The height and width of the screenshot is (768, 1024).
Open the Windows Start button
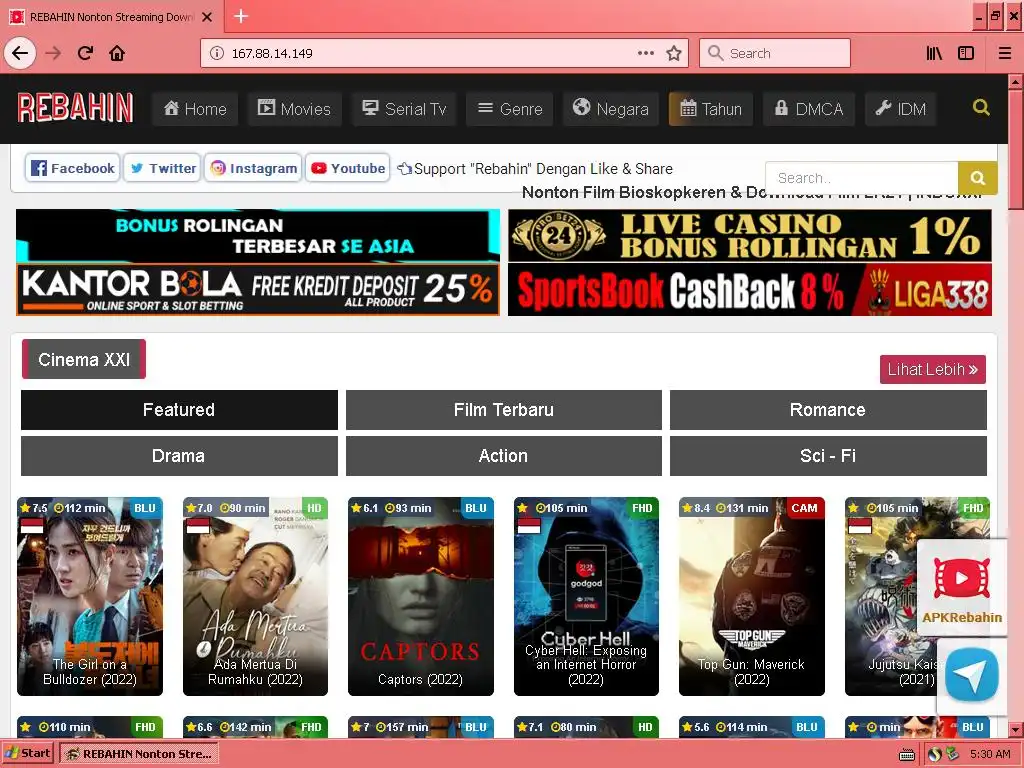[27, 754]
